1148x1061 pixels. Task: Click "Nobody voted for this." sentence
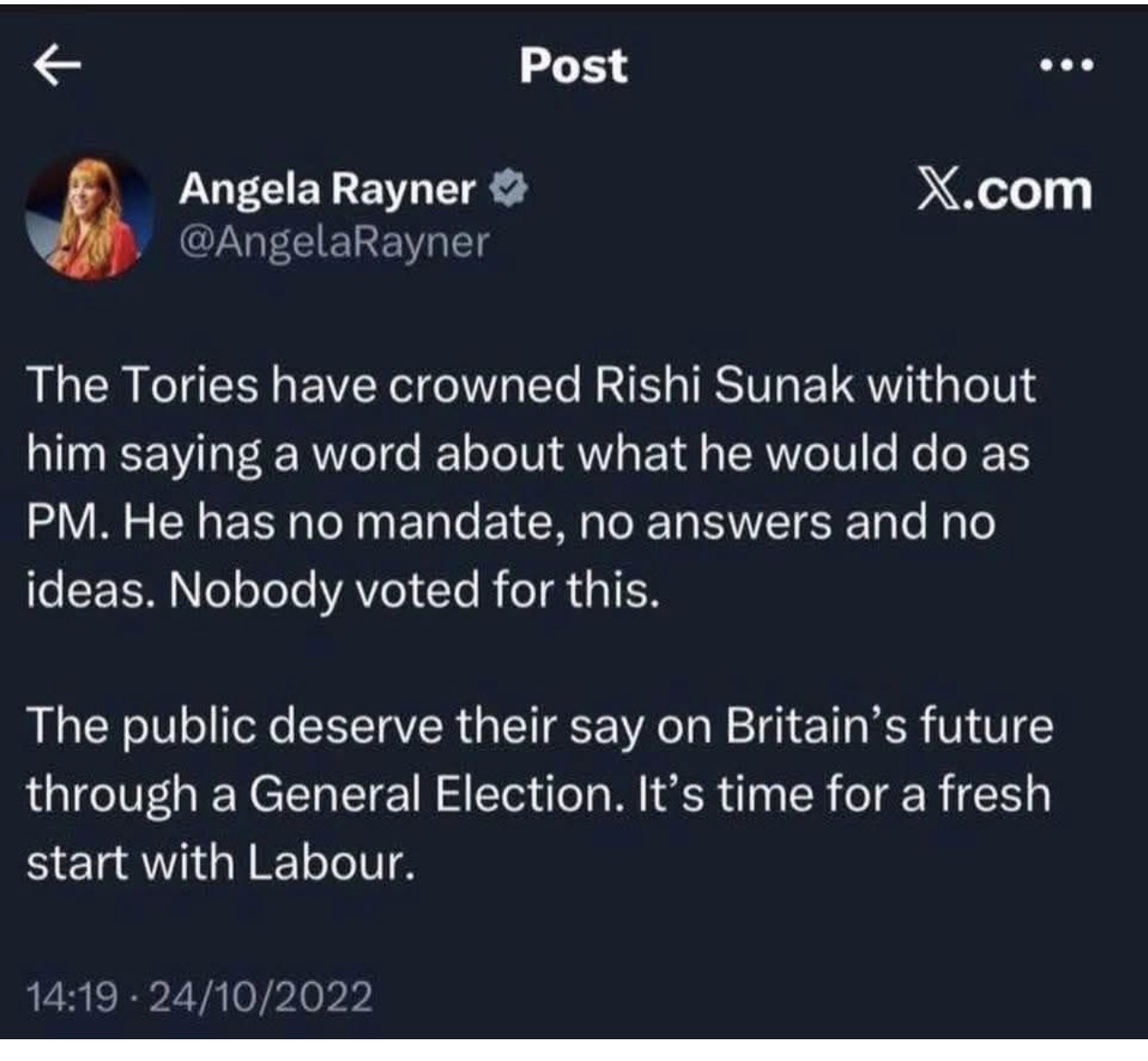[x=414, y=591]
